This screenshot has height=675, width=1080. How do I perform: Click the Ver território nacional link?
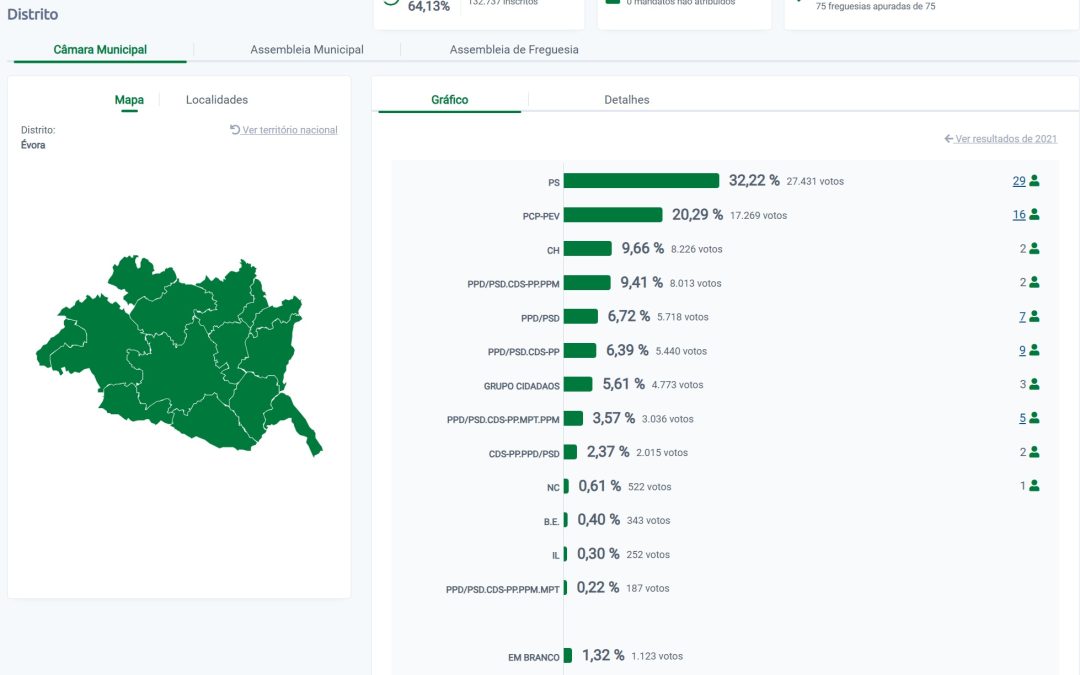point(290,130)
